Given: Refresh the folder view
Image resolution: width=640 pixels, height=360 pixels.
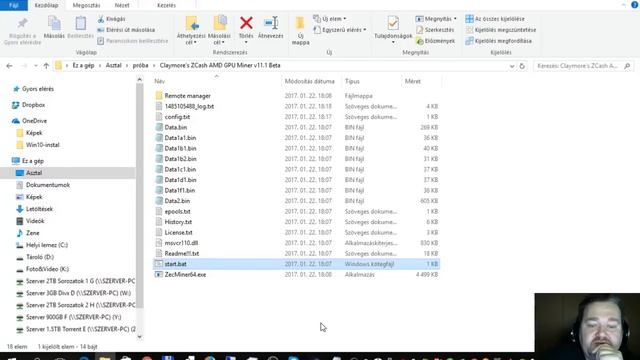Looking at the screenshot, I should 522,66.
